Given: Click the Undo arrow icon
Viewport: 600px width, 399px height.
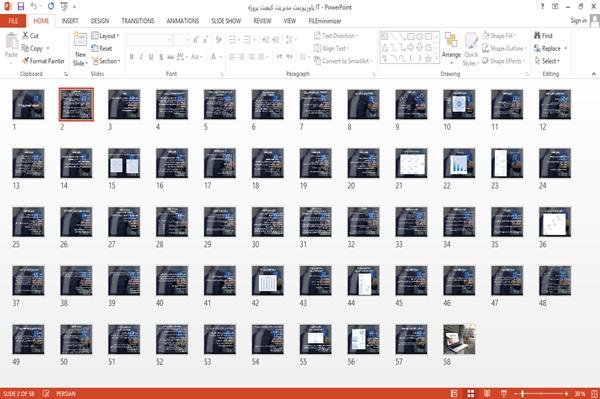Looking at the screenshot, I should [x=34, y=7].
